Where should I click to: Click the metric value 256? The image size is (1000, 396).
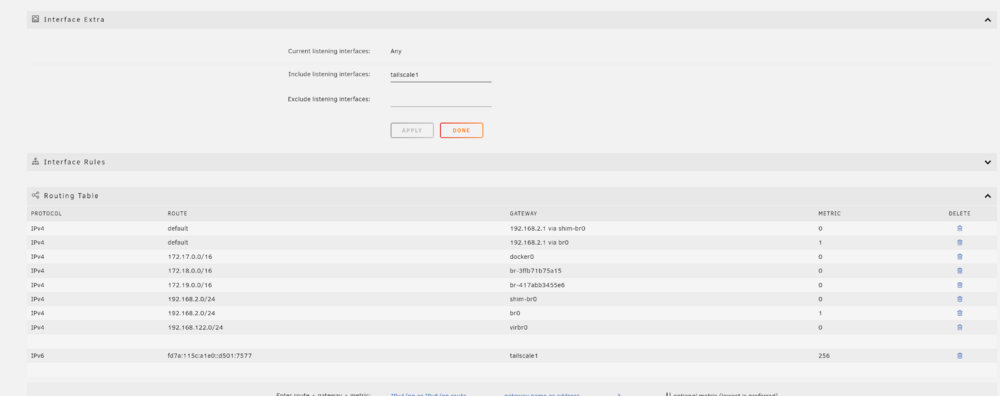click(x=824, y=356)
